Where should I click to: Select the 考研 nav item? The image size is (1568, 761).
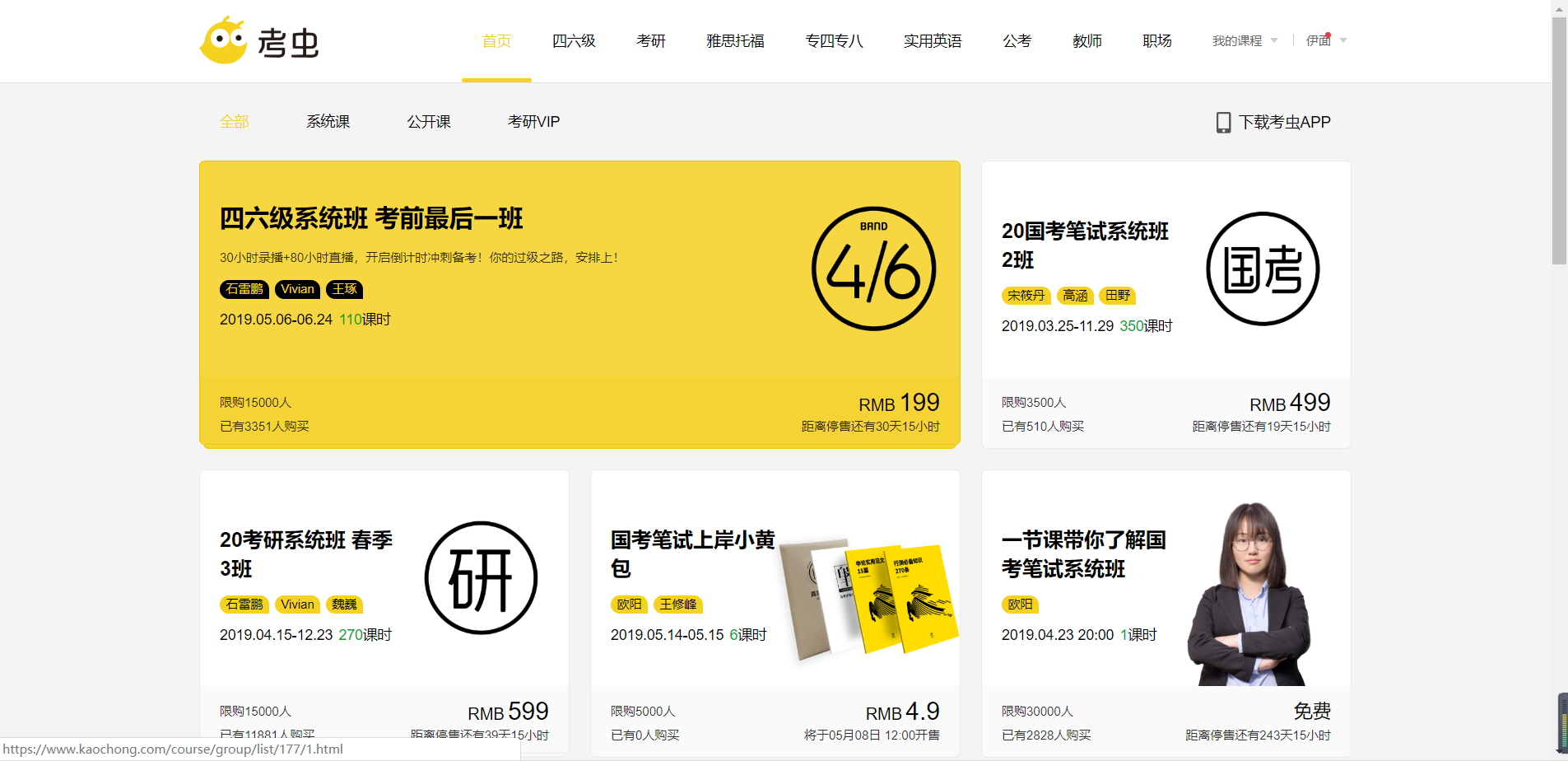[651, 41]
